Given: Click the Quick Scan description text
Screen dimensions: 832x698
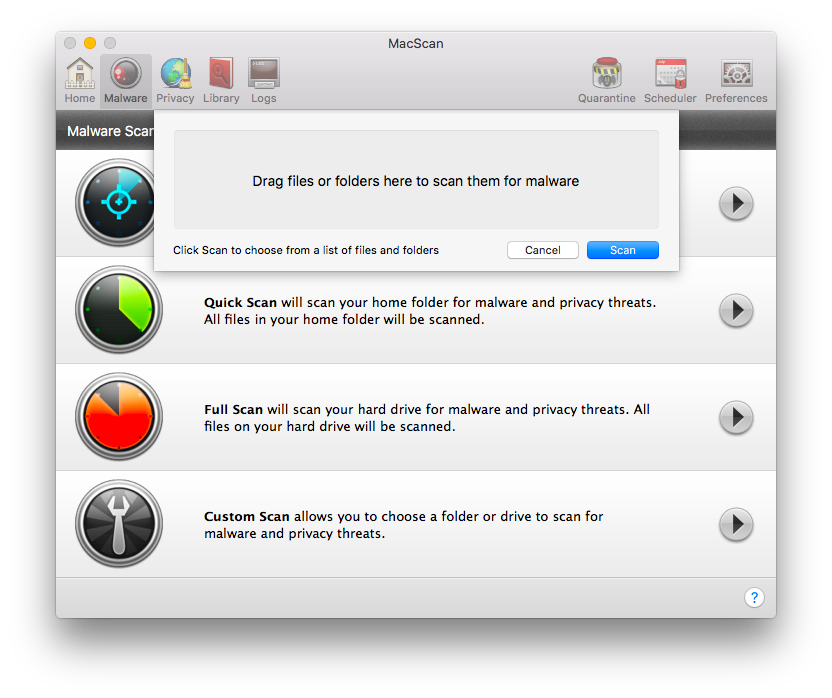Looking at the screenshot, I should coord(430,311).
